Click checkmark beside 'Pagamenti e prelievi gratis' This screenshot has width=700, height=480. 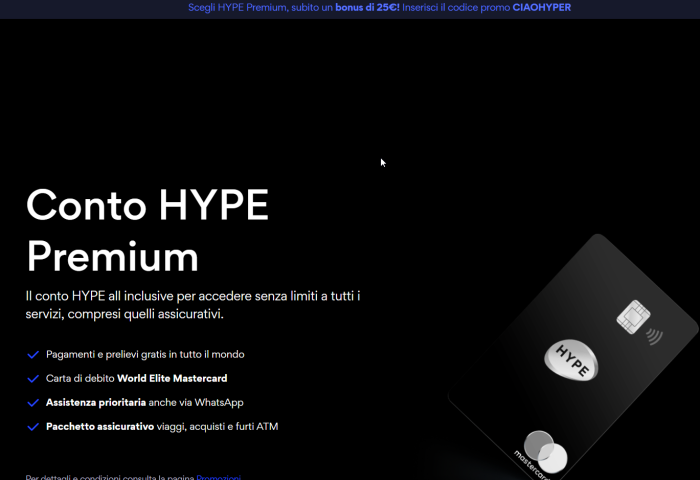point(33,355)
